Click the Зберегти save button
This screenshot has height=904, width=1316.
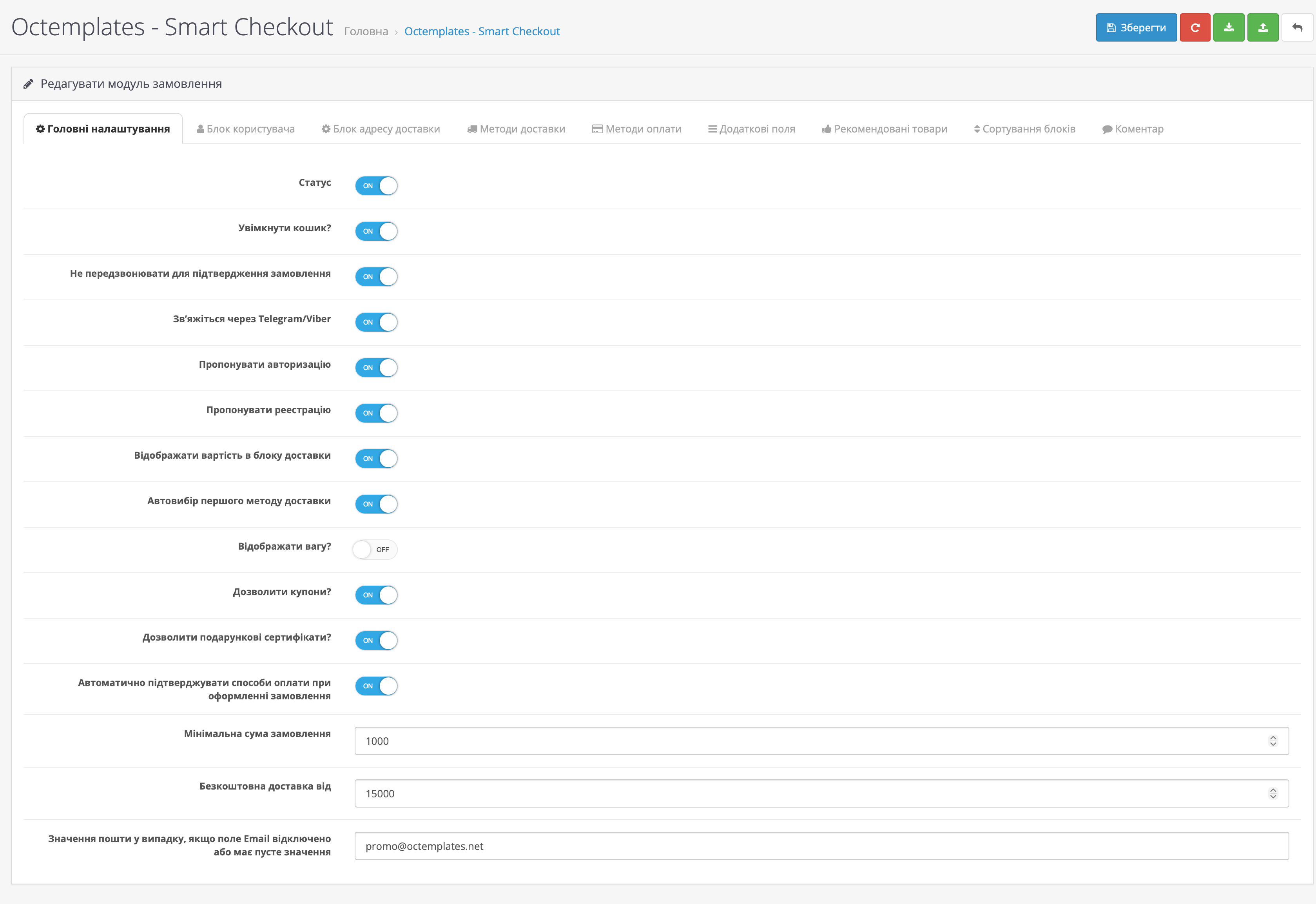coord(1136,28)
